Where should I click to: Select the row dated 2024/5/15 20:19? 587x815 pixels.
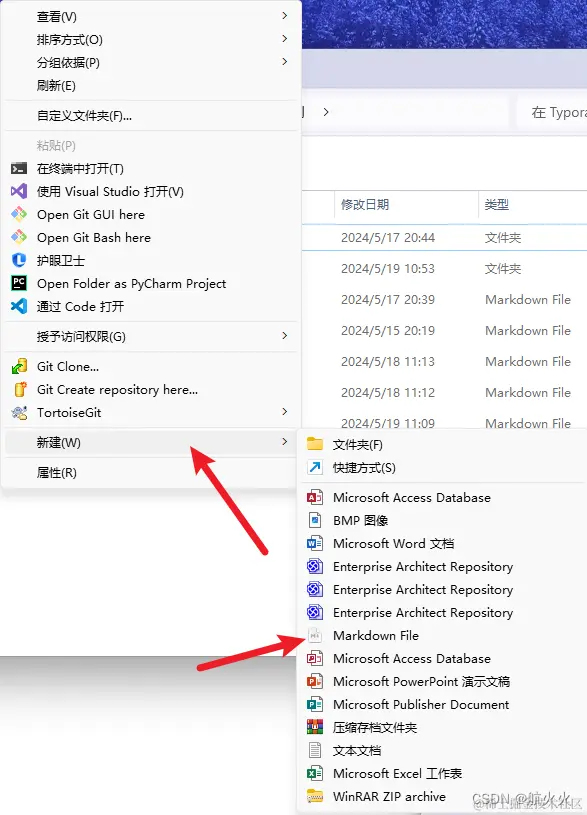tap(445, 331)
